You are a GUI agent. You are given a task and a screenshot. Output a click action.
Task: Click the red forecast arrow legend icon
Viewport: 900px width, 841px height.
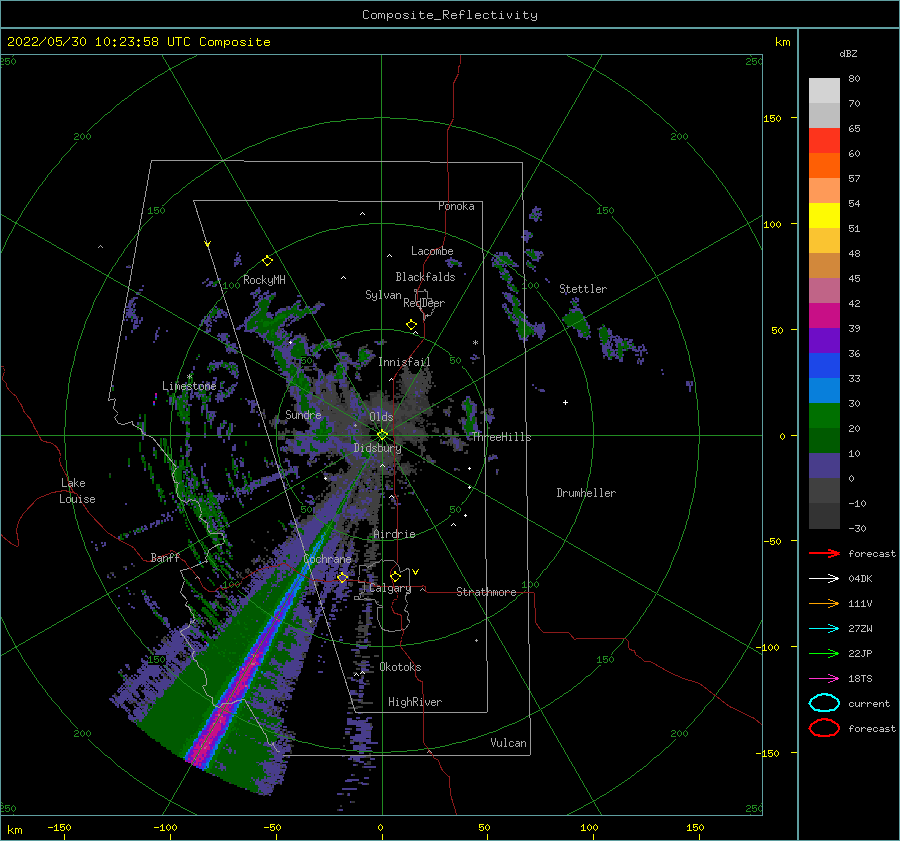tap(824, 553)
